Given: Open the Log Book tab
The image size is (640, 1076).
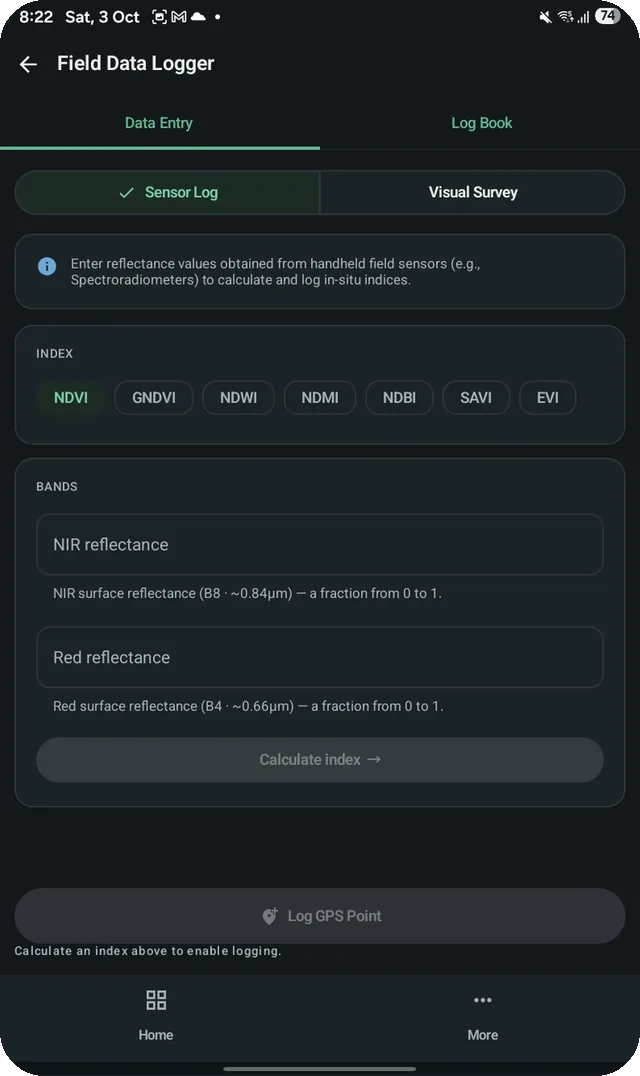Looking at the screenshot, I should 482,123.
